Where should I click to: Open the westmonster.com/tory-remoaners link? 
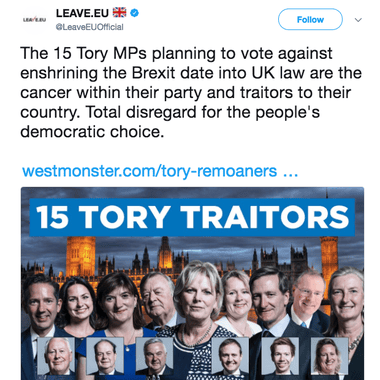point(160,171)
